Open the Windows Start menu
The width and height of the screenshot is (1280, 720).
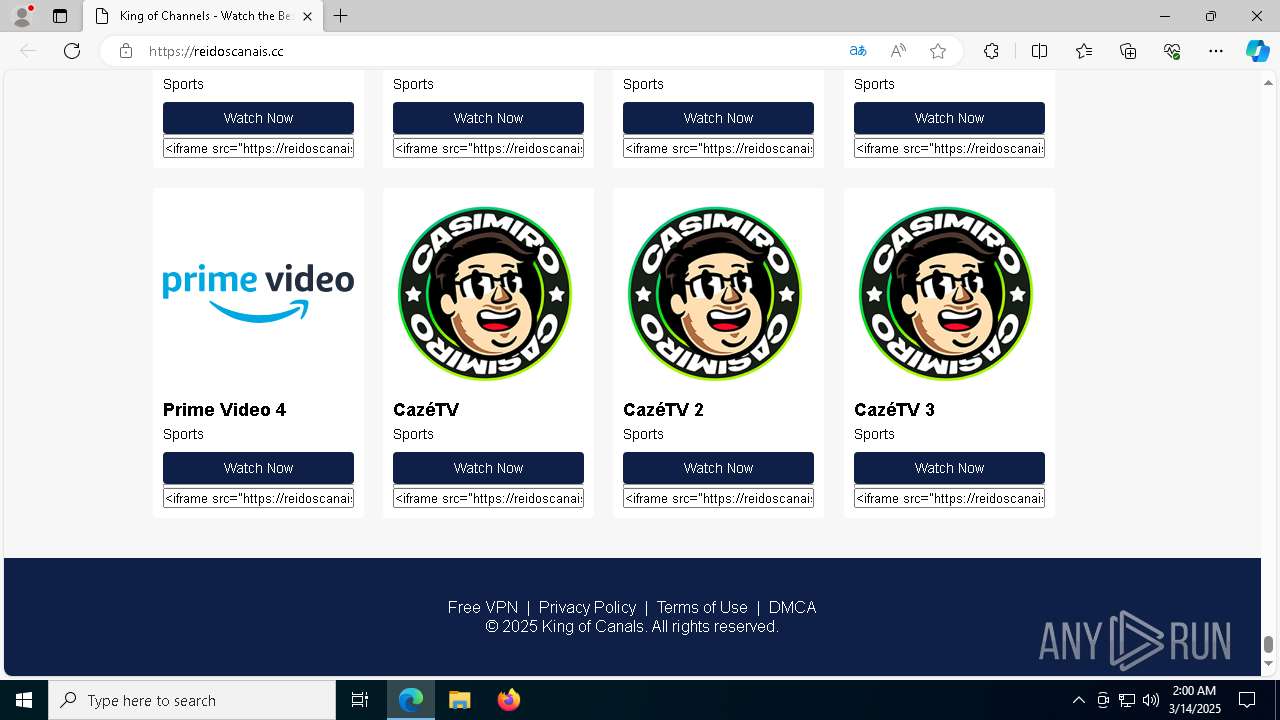point(24,700)
